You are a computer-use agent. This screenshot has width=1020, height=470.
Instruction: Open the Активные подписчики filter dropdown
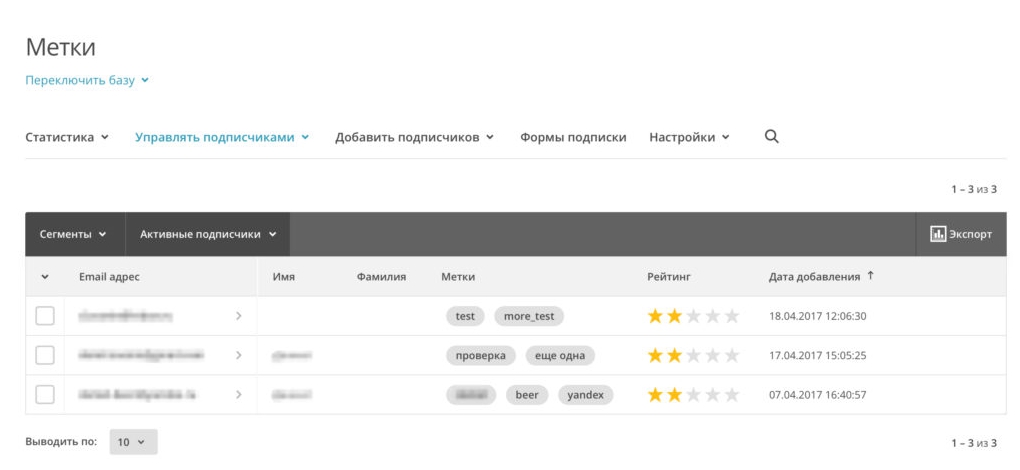point(208,234)
